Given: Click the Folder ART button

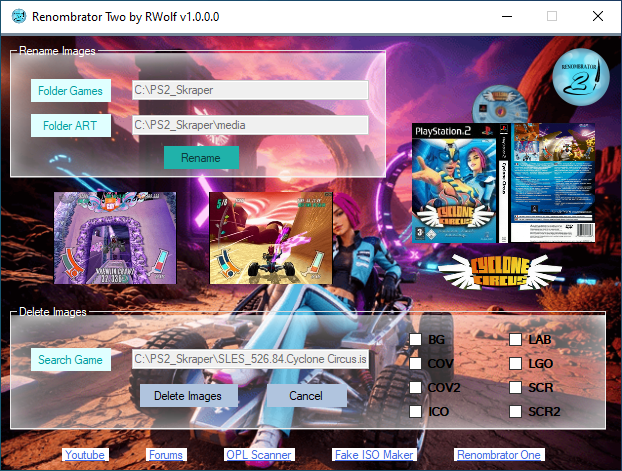Looking at the screenshot, I should 71,125.
